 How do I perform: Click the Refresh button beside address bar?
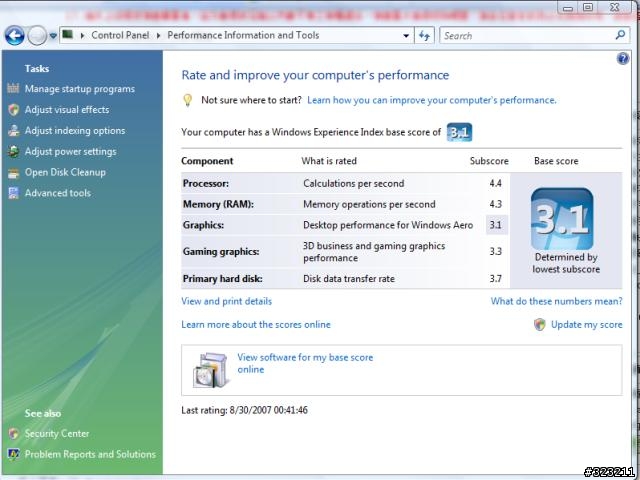pos(424,36)
